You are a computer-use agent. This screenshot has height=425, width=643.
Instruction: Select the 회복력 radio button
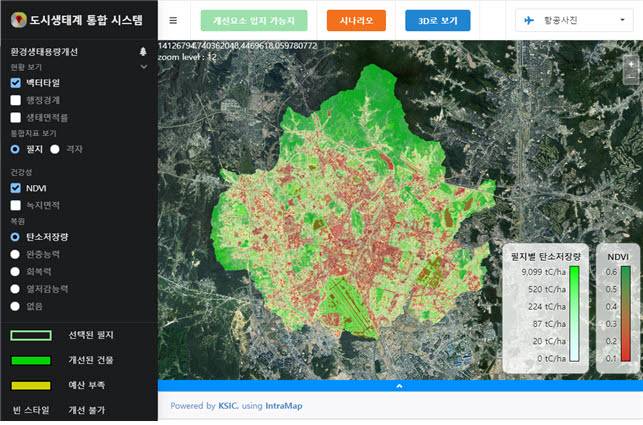pyautogui.click(x=16, y=271)
